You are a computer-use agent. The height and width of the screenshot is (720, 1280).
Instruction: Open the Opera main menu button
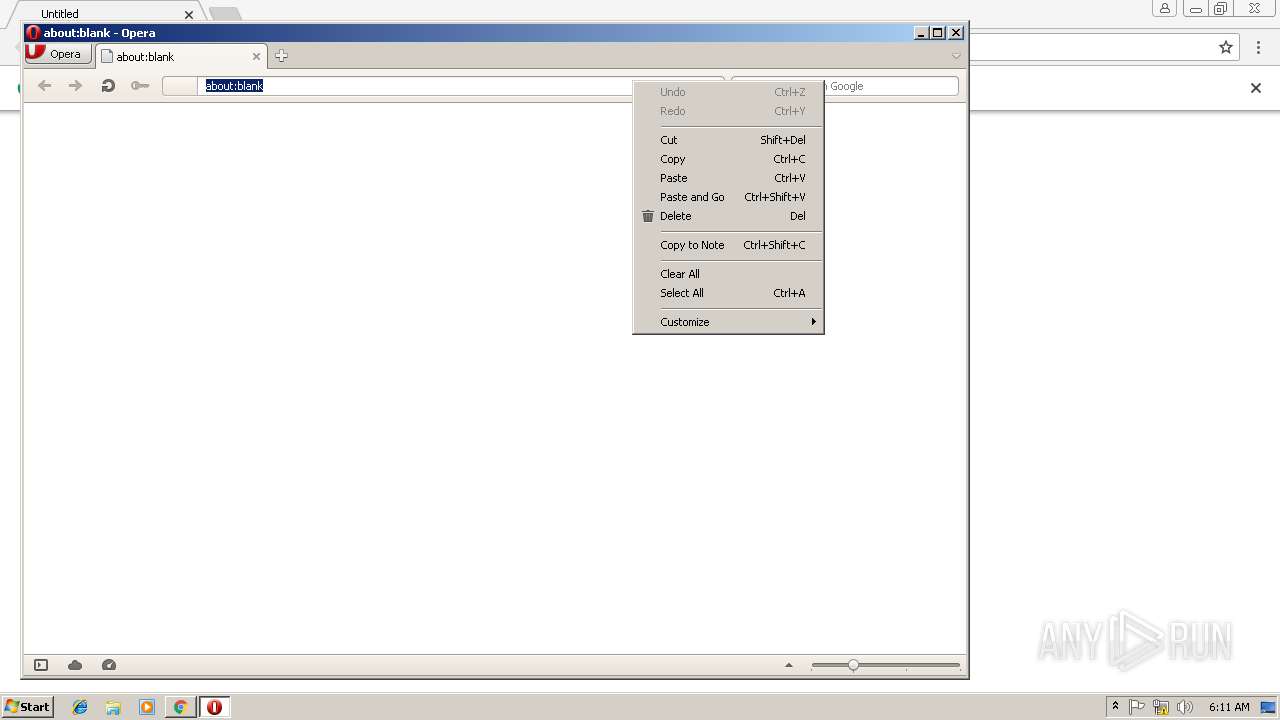pos(59,54)
